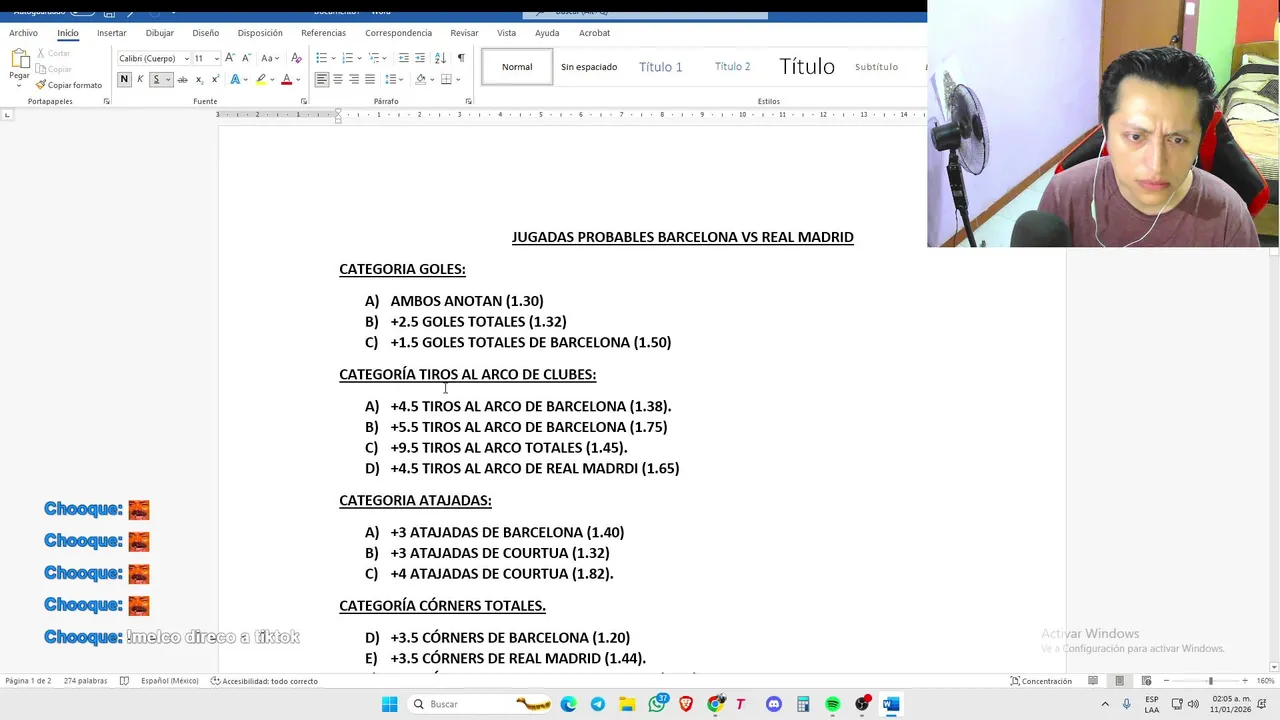
Task: Click the borders icon
Action: pyautogui.click(x=446, y=79)
